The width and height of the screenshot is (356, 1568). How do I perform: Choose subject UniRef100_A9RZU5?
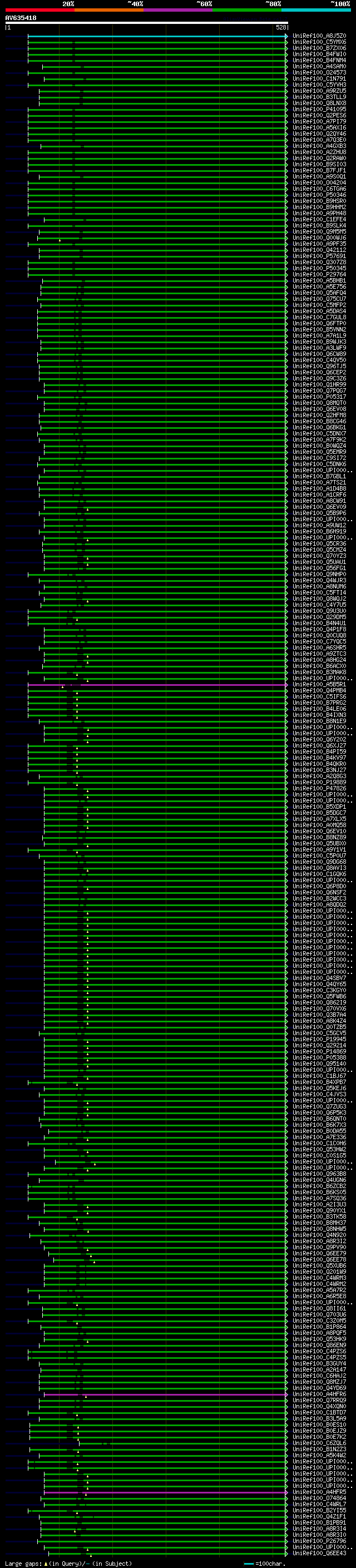(x=319, y=91)
